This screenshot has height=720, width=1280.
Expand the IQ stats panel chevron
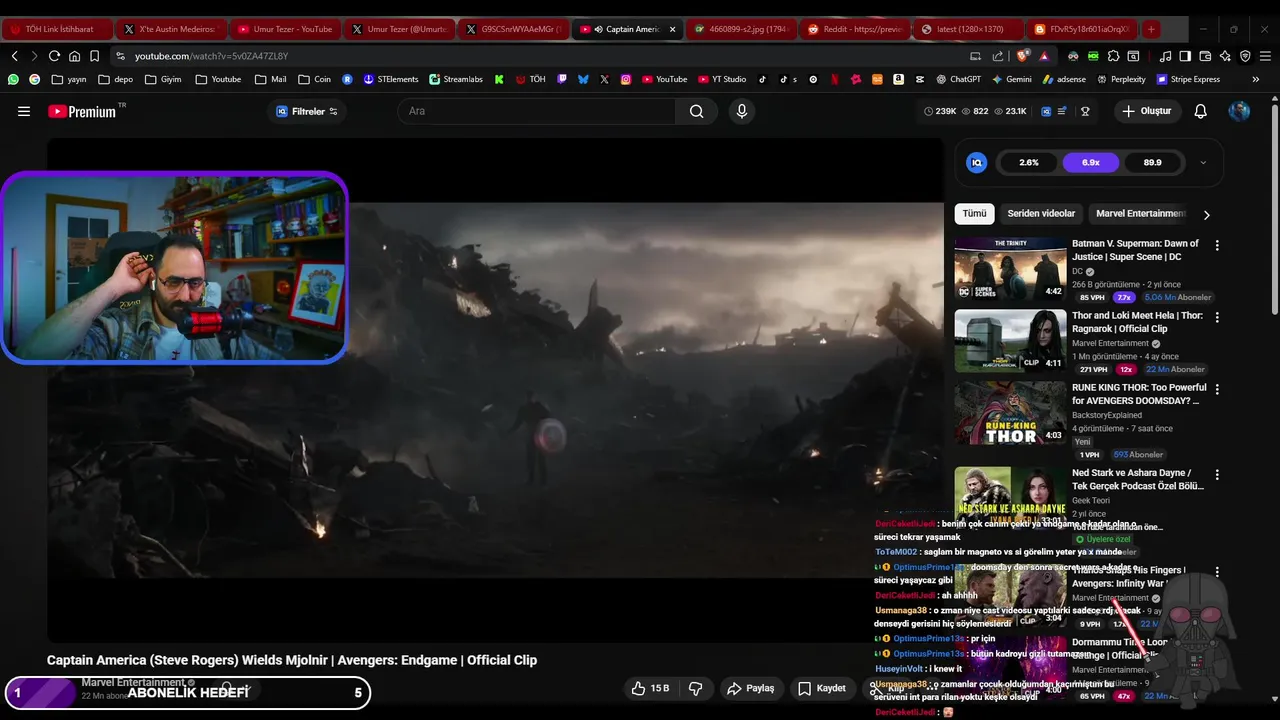click(1203, 162)
